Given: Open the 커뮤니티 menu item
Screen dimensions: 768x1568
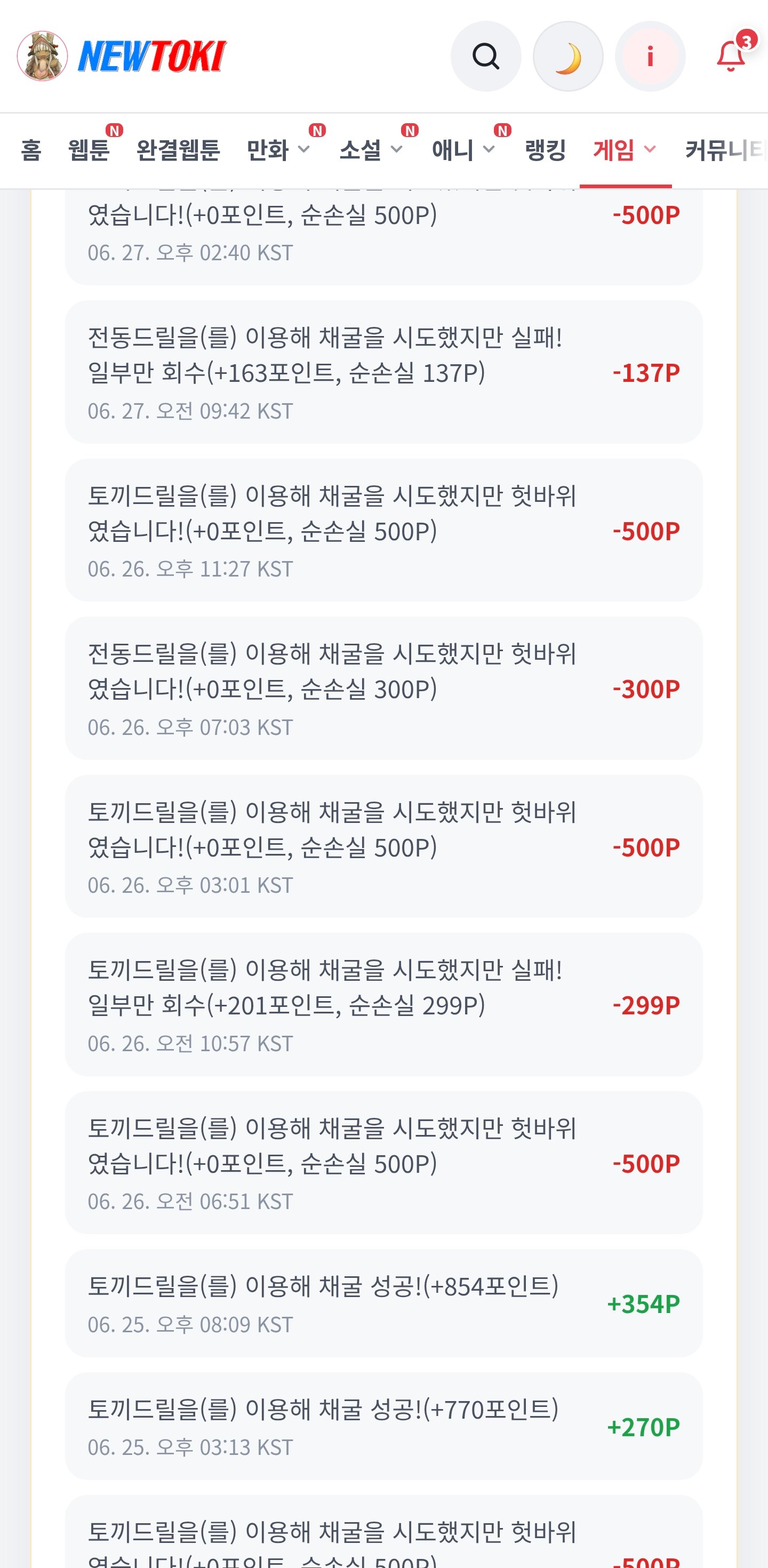Looking at the screenshot, I should pos(725,150).
